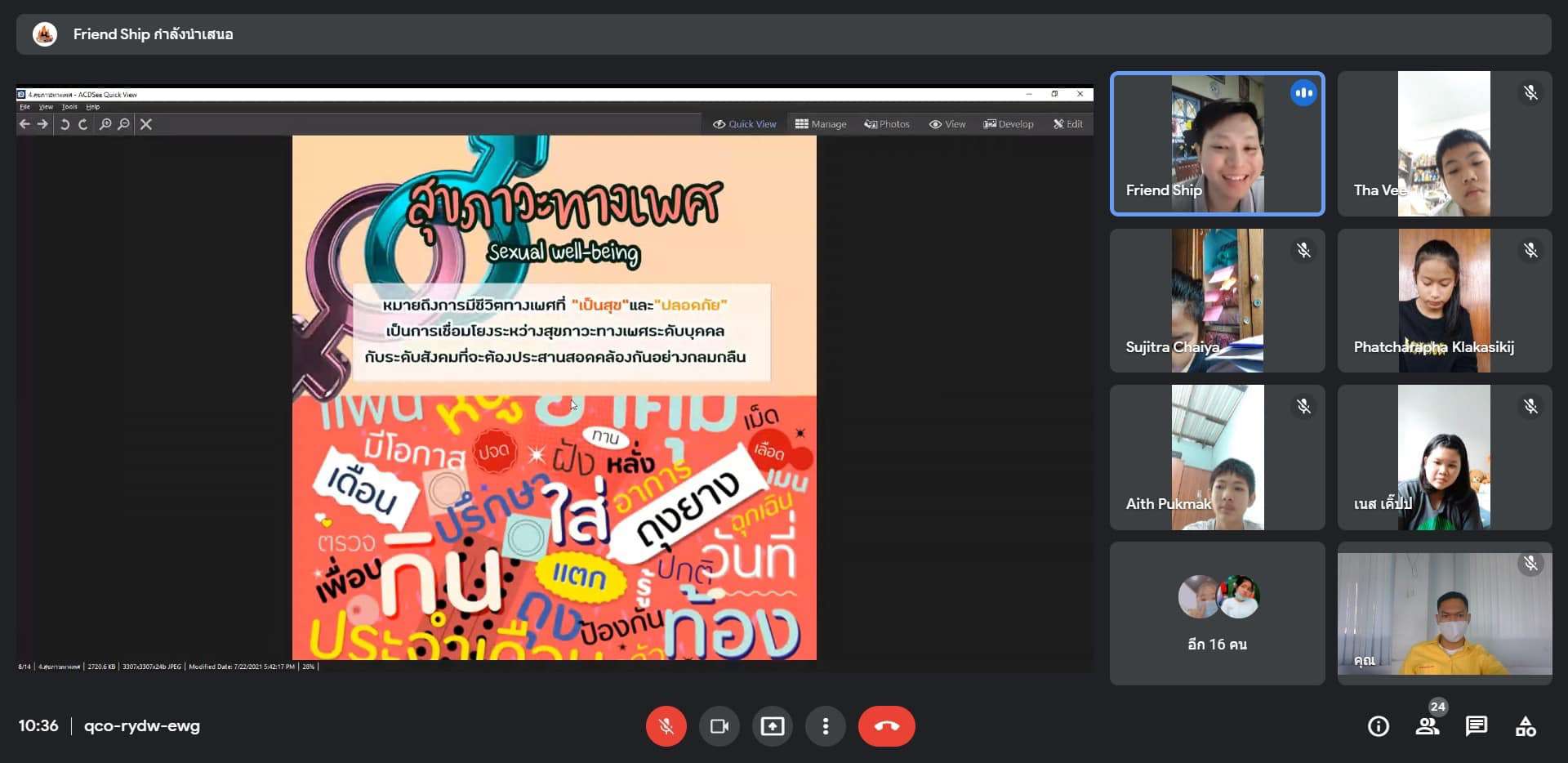Hang up with the red leave call button
Viewport: 1568px width, 763px height.
[x=886, y=726]
